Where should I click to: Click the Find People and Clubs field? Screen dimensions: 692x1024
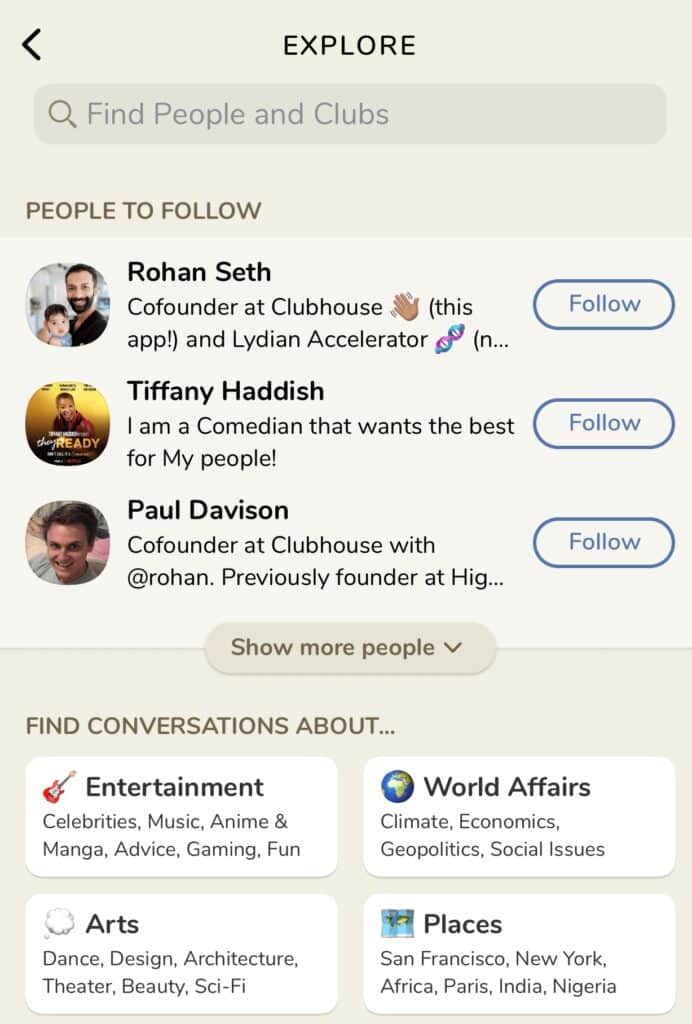(350, 114)
